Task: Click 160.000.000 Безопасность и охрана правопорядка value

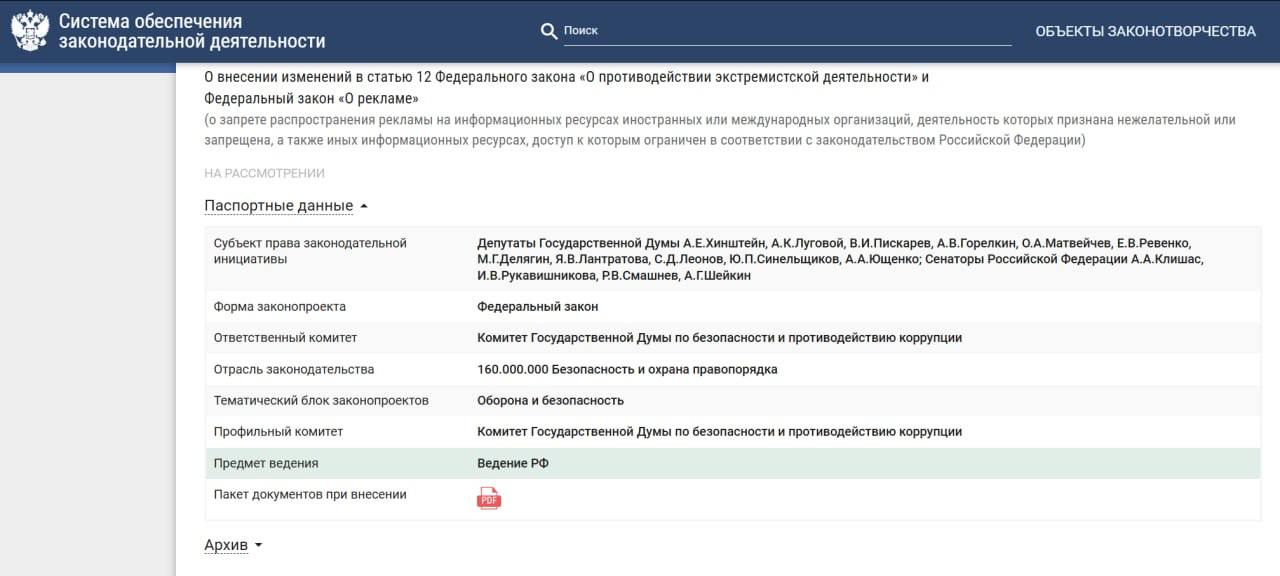Action: (627, 369)
